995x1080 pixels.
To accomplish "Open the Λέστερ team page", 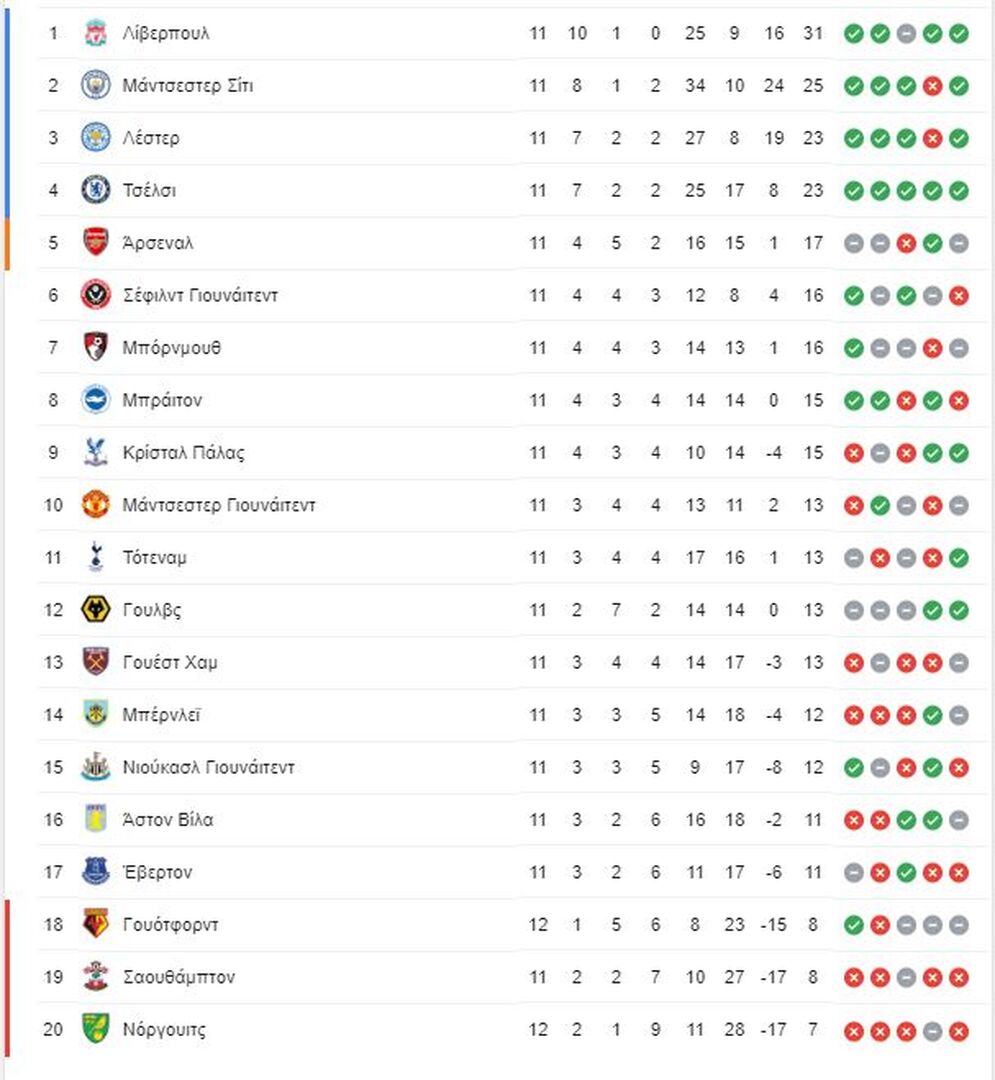I will (x=151, y=138).
